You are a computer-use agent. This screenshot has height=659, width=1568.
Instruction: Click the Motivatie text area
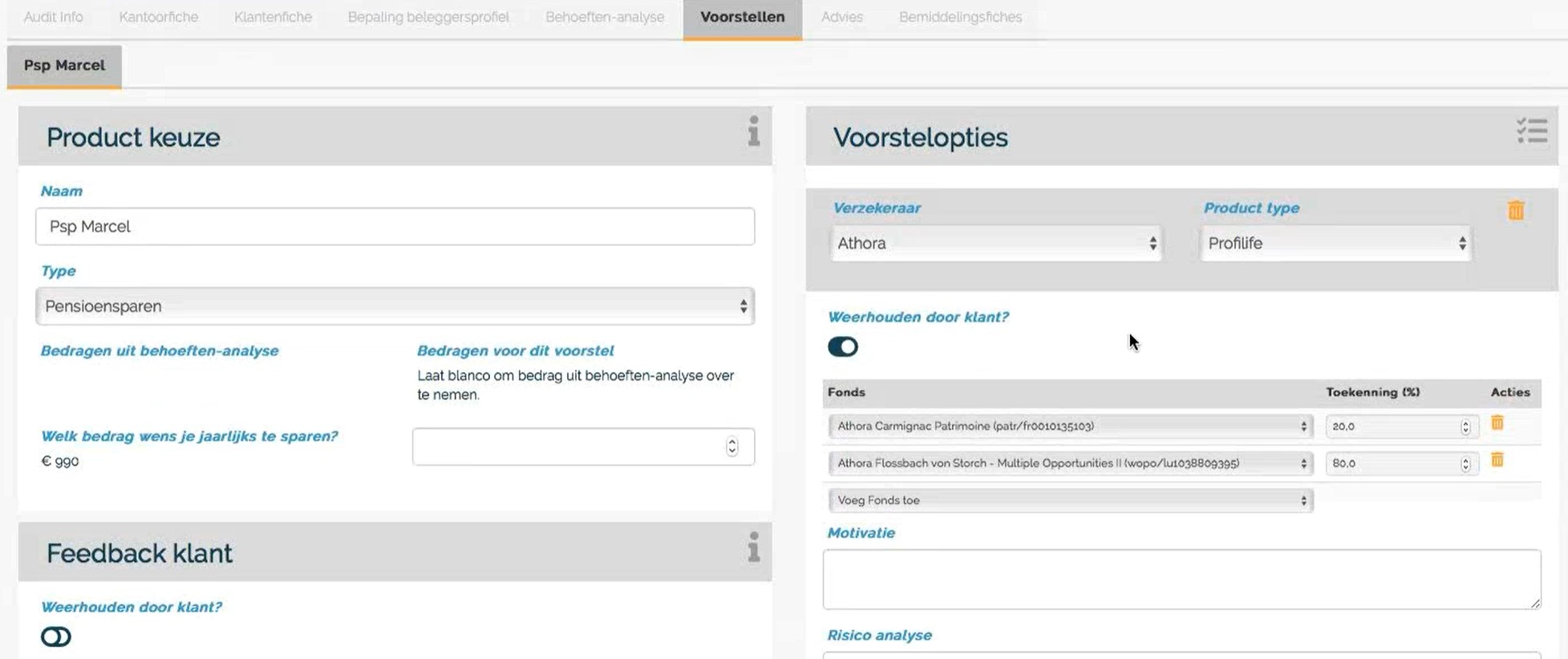click(x=1181, y=579)
